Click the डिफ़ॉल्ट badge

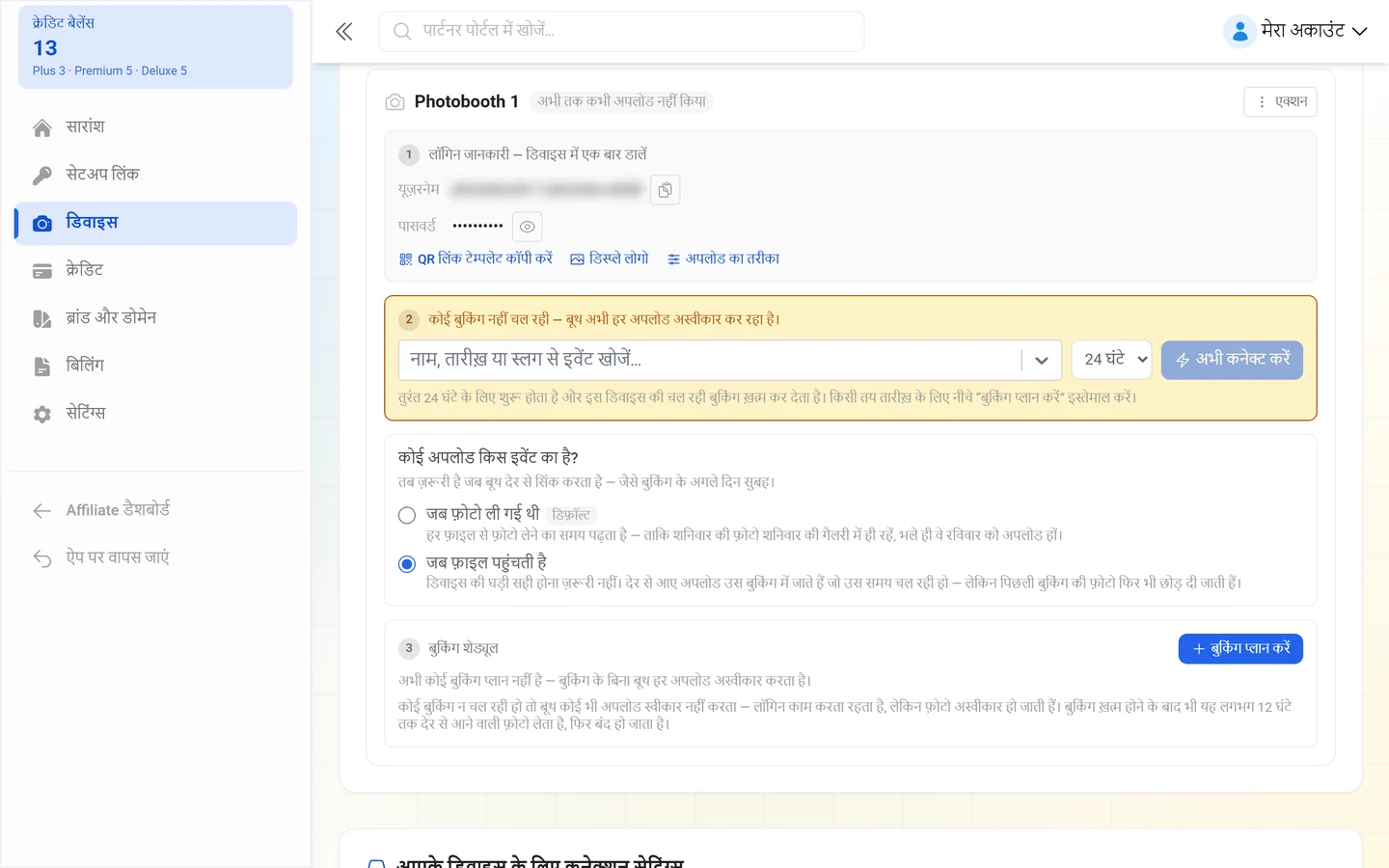point(571,515)
